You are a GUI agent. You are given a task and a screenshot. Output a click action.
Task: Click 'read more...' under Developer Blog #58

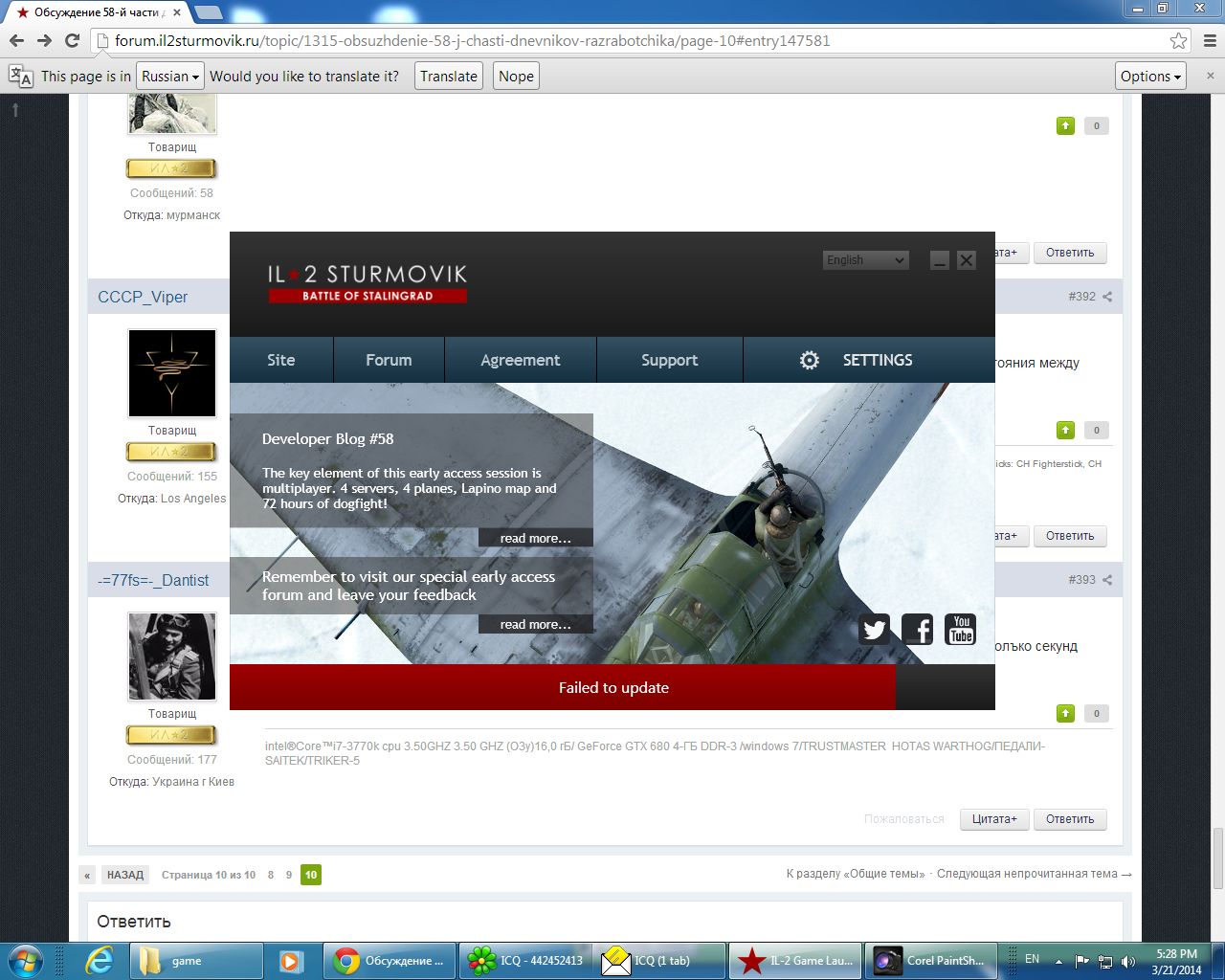pos(536,538)
